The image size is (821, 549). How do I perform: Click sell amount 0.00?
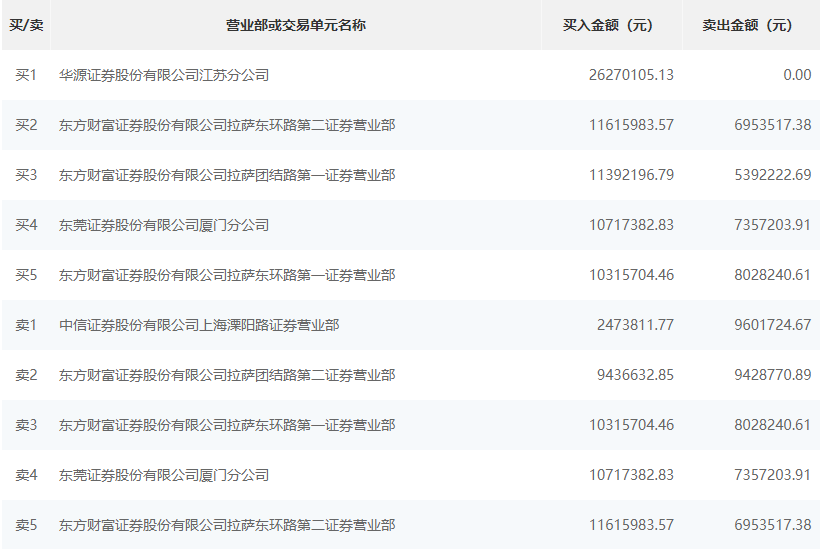tap(797, 75)
